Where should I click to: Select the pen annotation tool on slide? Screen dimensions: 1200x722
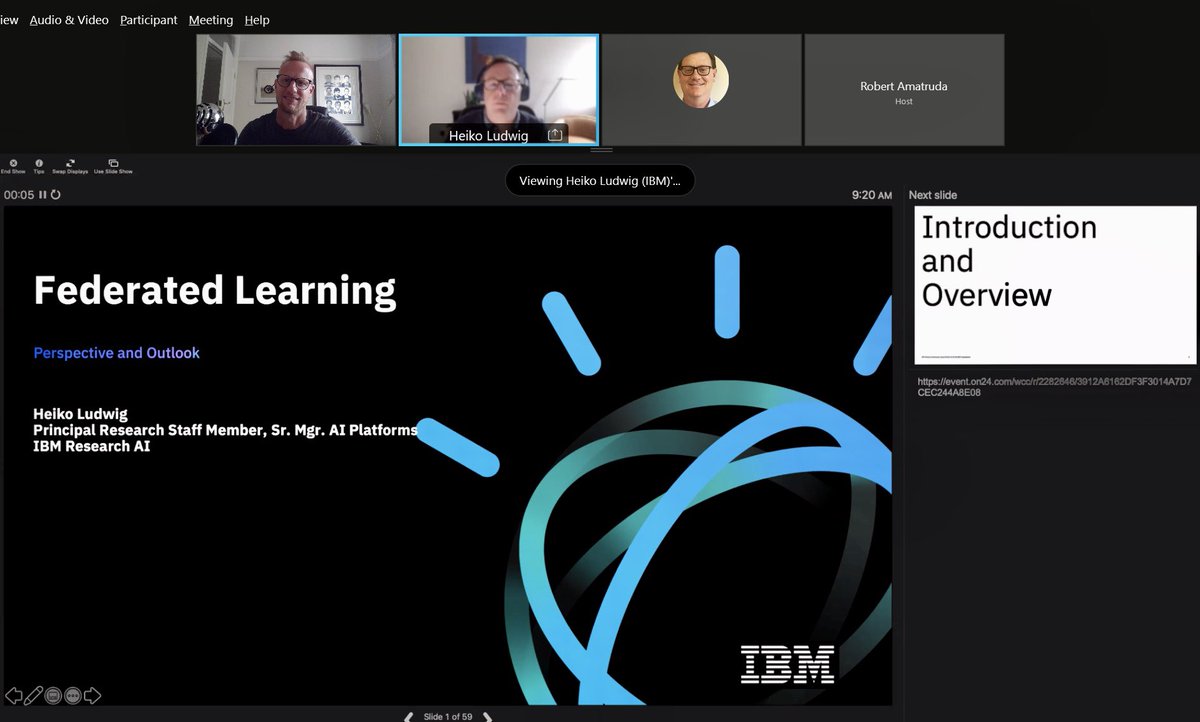34,695
